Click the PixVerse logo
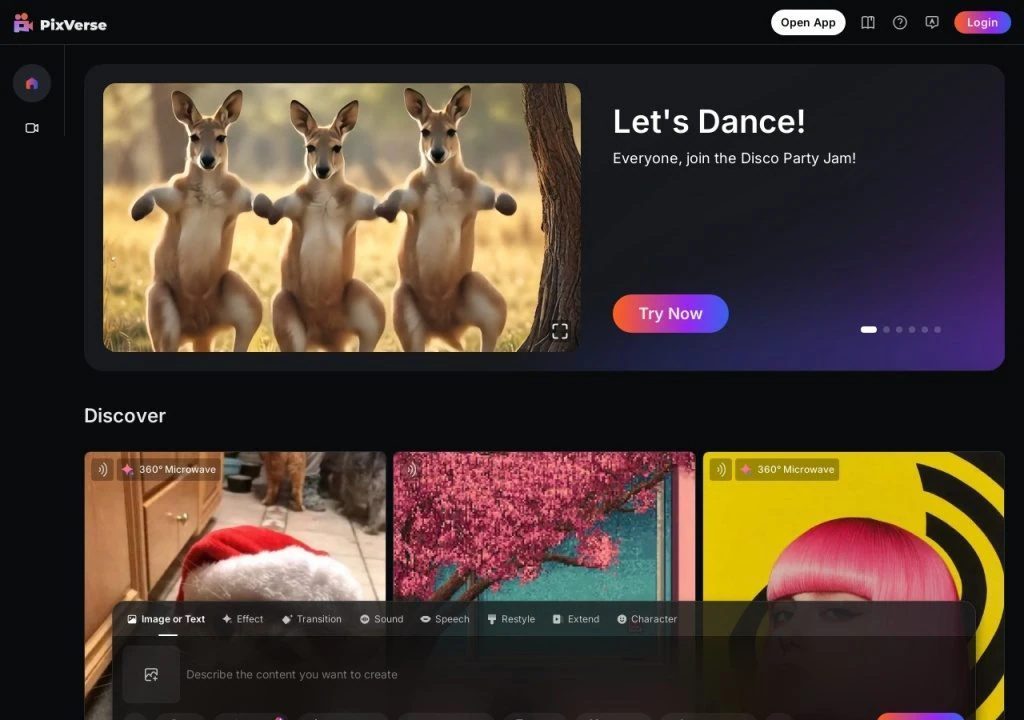Viewport: 1024px width, 720px height. 60,23
